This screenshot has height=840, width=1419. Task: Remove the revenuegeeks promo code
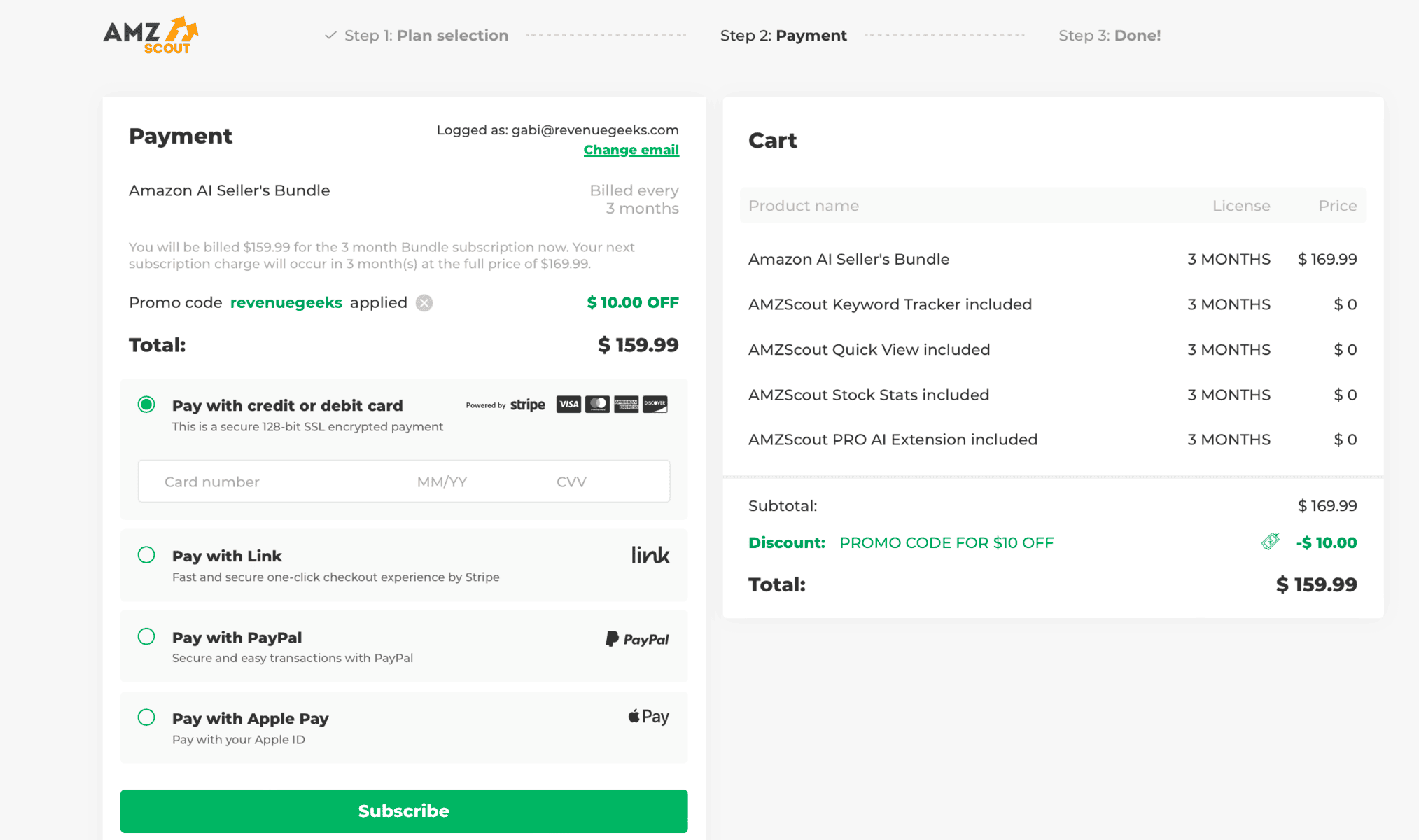[424, 303]
